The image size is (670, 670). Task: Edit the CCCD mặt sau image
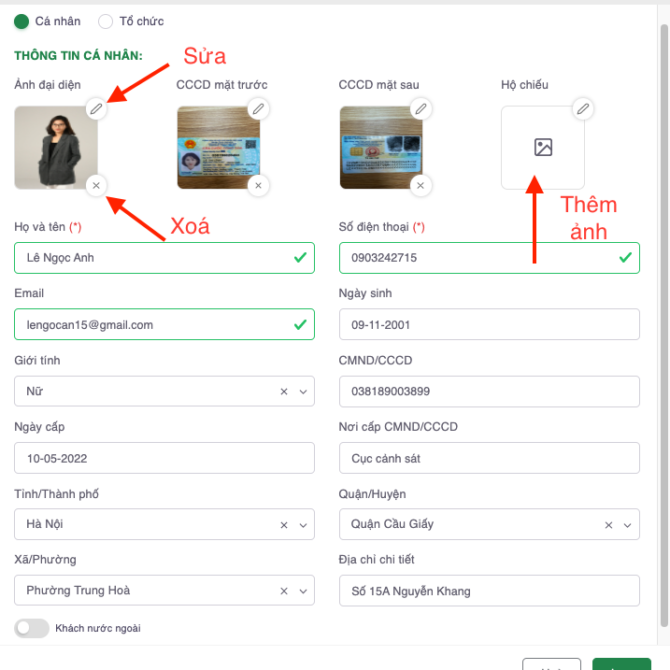click(421, 108)
